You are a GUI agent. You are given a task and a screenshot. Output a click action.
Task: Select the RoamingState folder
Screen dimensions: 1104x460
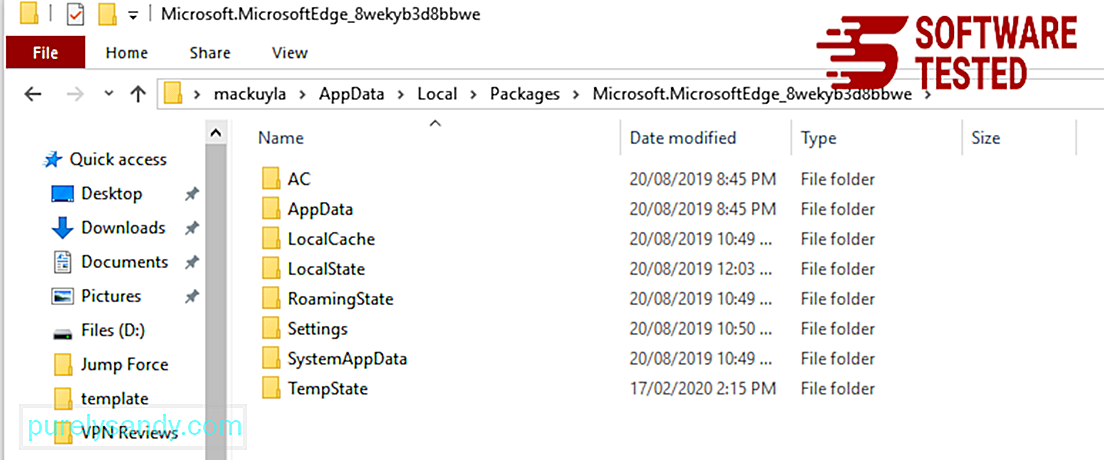[x=340, y=299]
